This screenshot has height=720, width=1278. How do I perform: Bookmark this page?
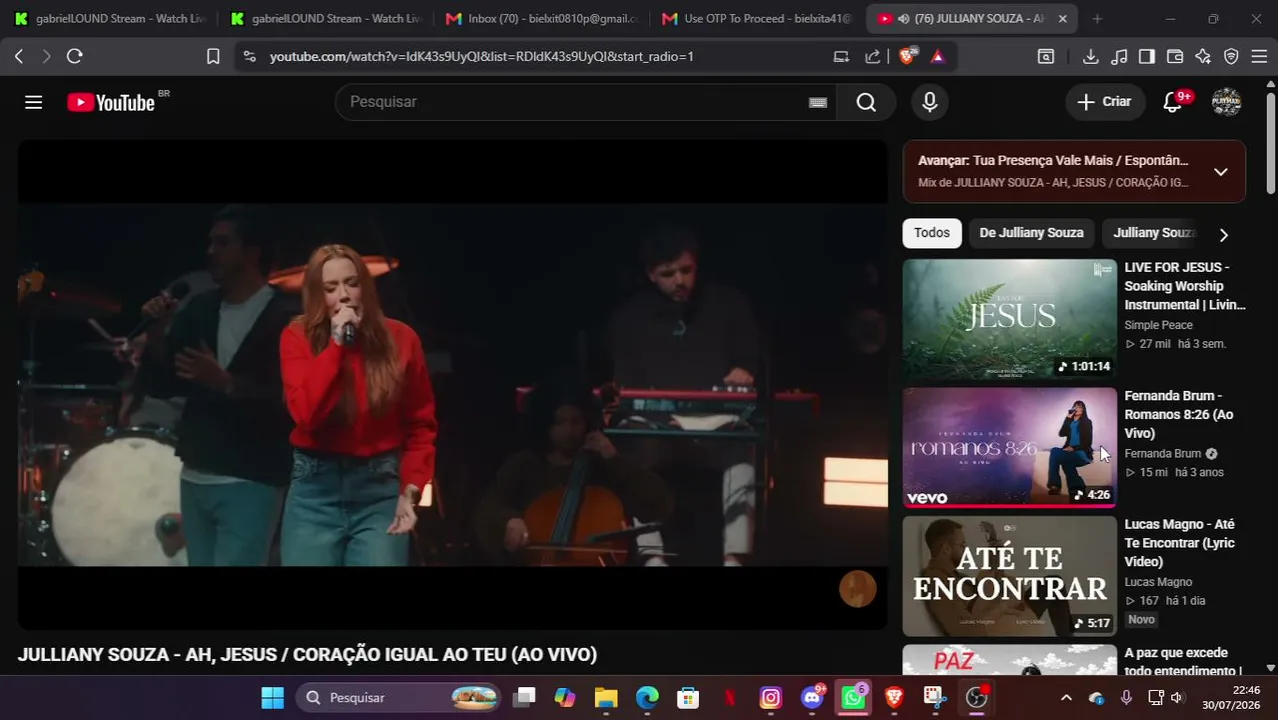pos(213,56)
